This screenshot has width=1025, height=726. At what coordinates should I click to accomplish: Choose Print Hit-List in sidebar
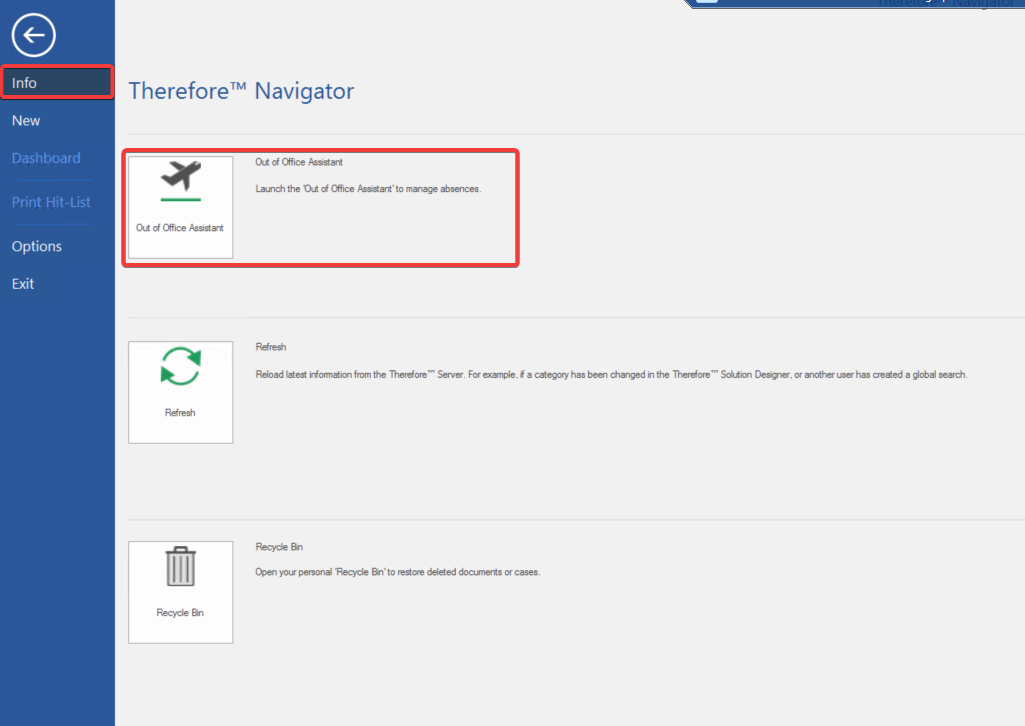click(51, 203)
